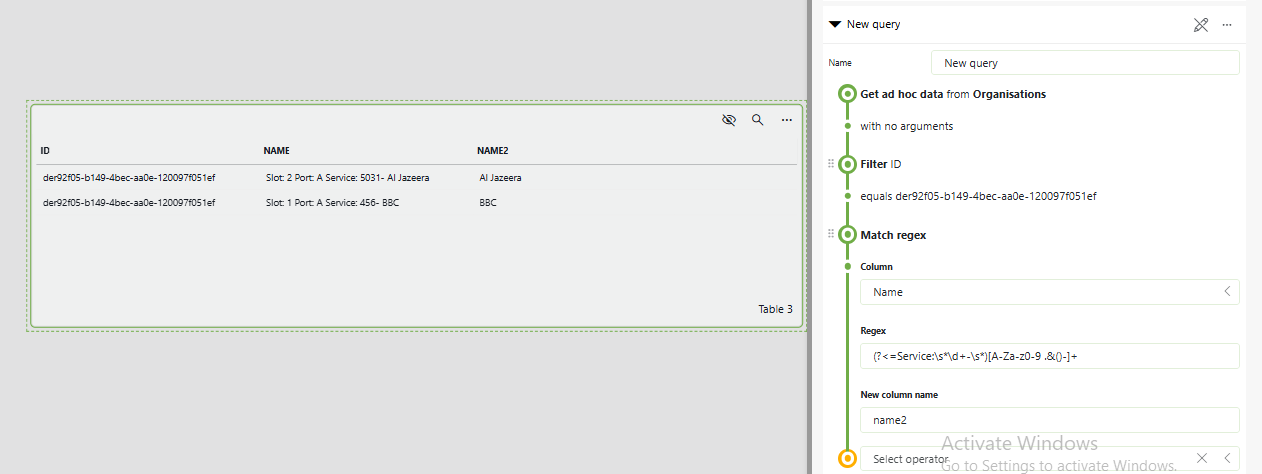
Task: Click the magnifier search icon in the table
Action: point(758,120)
